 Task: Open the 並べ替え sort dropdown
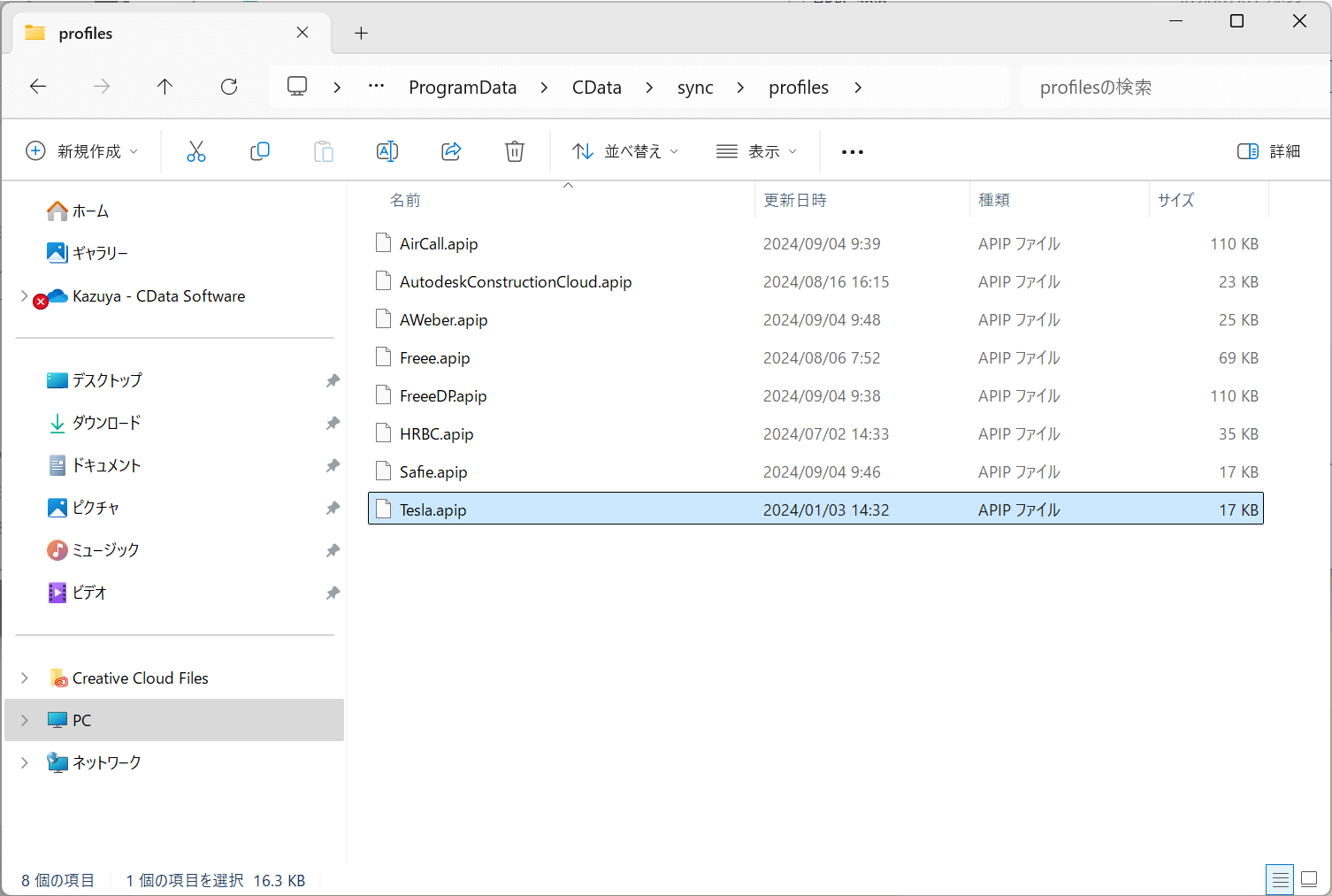(x=625, y=151)
